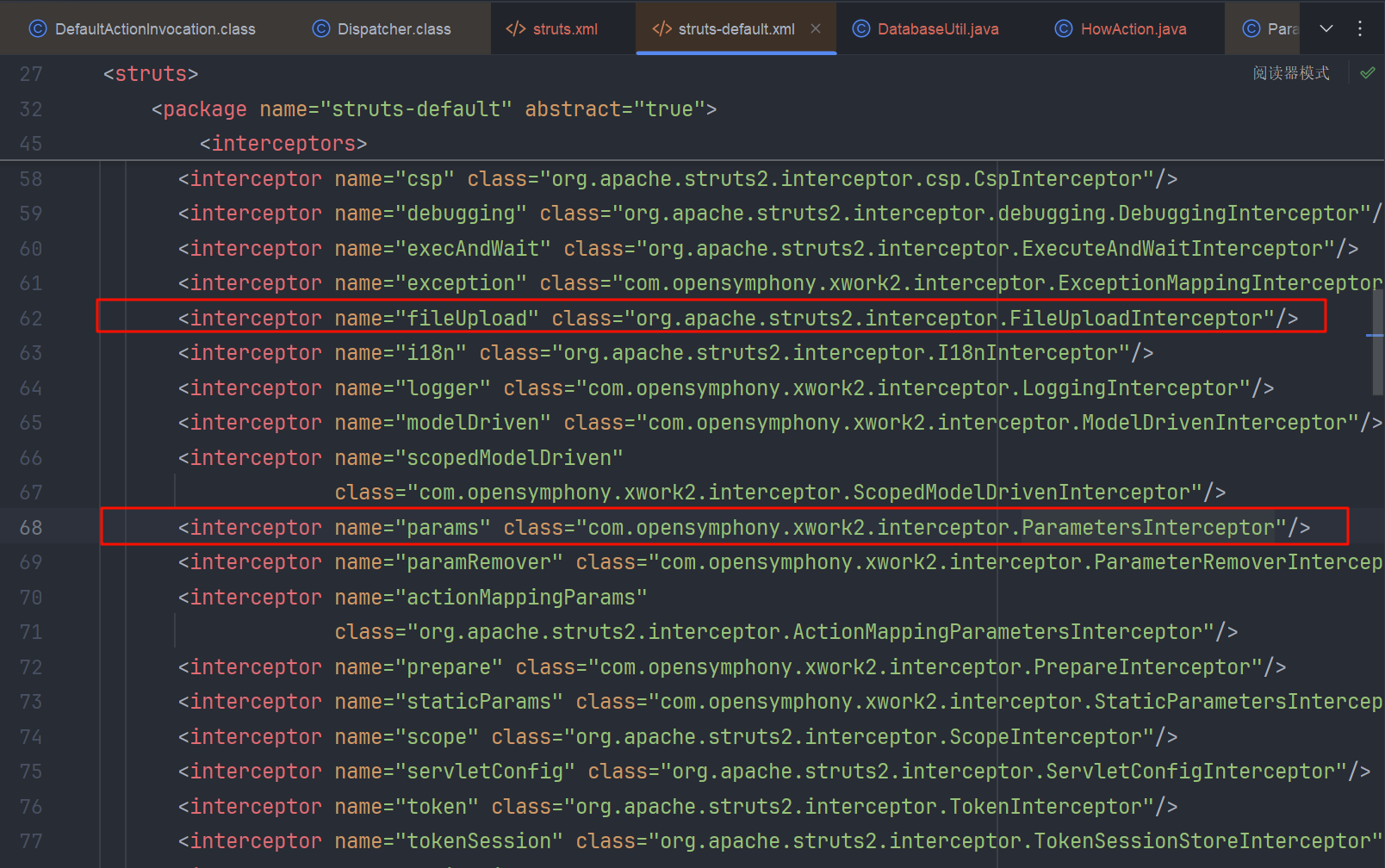Click the "i18n" interceptor line
This screenshot has height=868, width=1385.
(x=666, y=353)
